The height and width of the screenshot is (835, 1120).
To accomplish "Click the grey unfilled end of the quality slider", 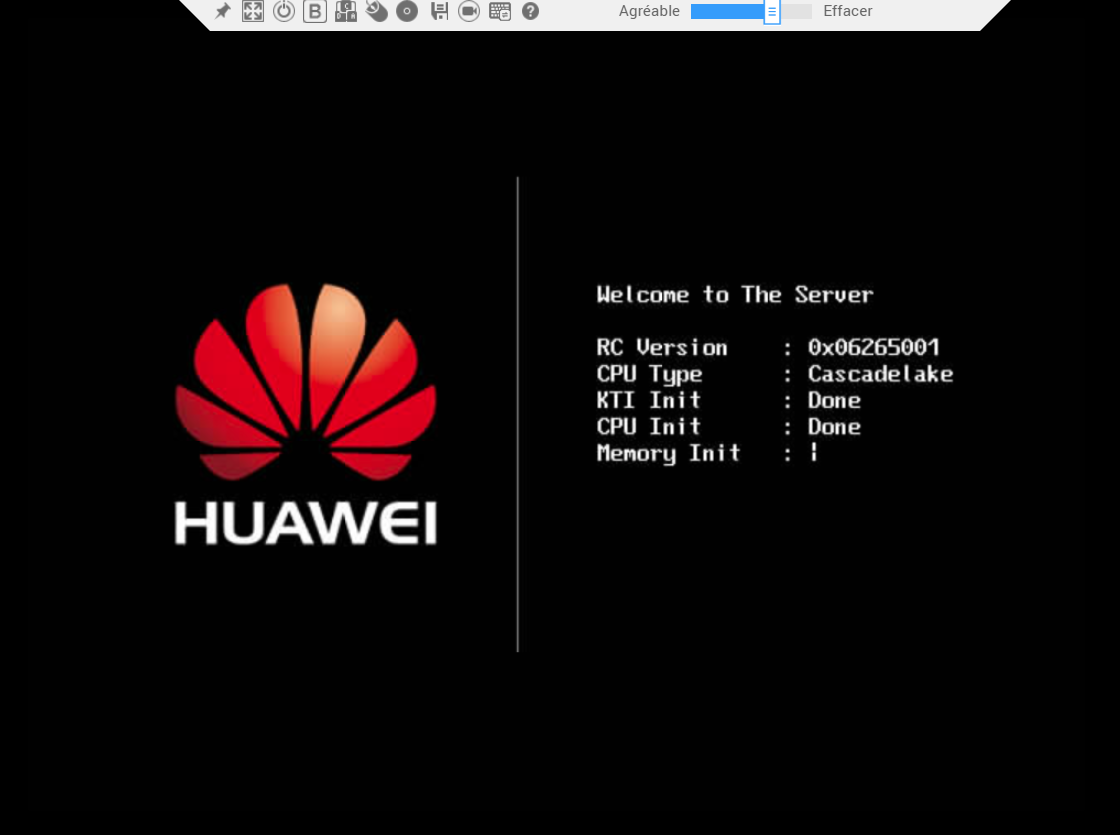I will [796, 11].
